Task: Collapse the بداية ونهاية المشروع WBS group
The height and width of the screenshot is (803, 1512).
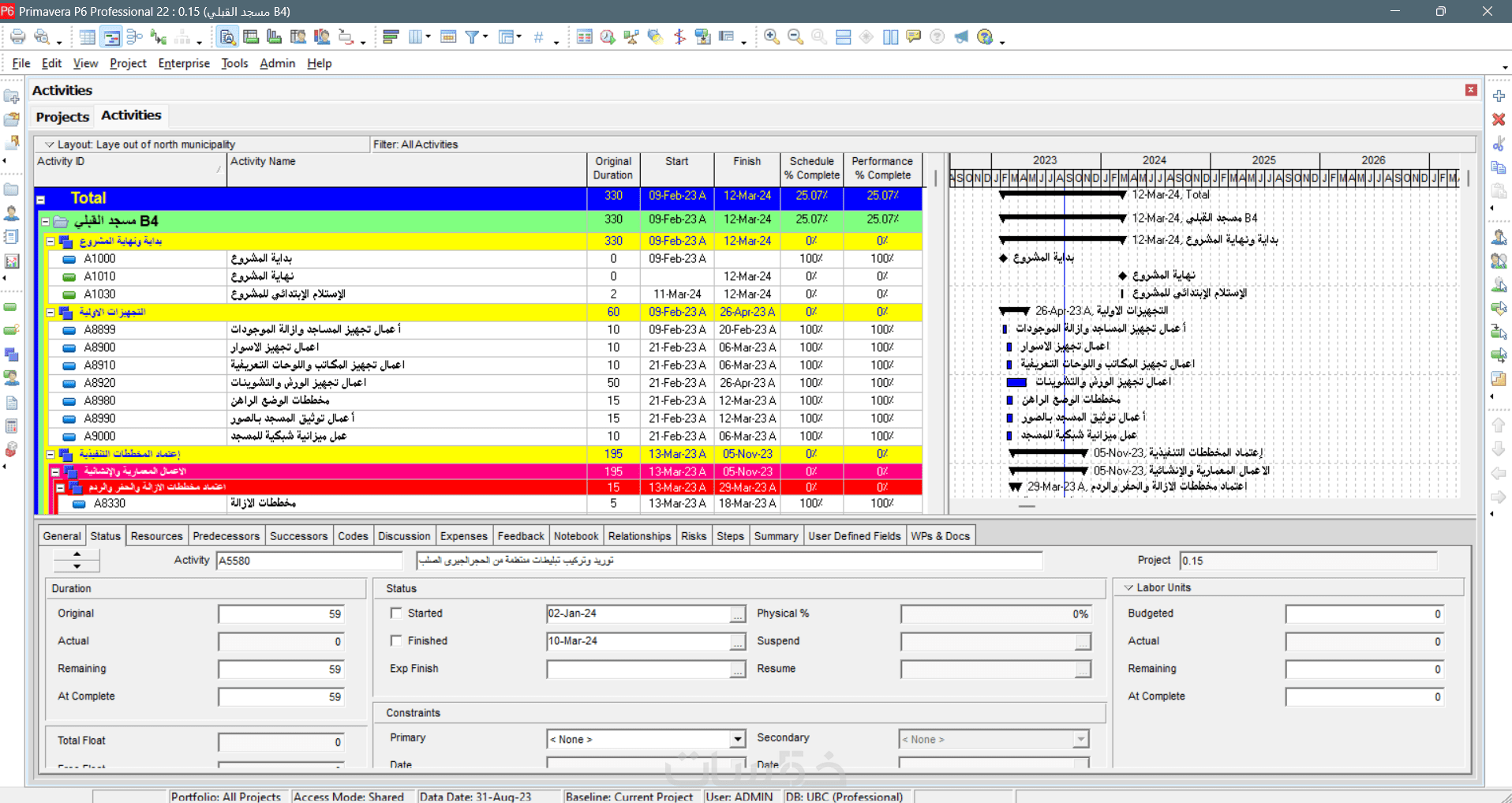Action: click(x=51, y=242)
